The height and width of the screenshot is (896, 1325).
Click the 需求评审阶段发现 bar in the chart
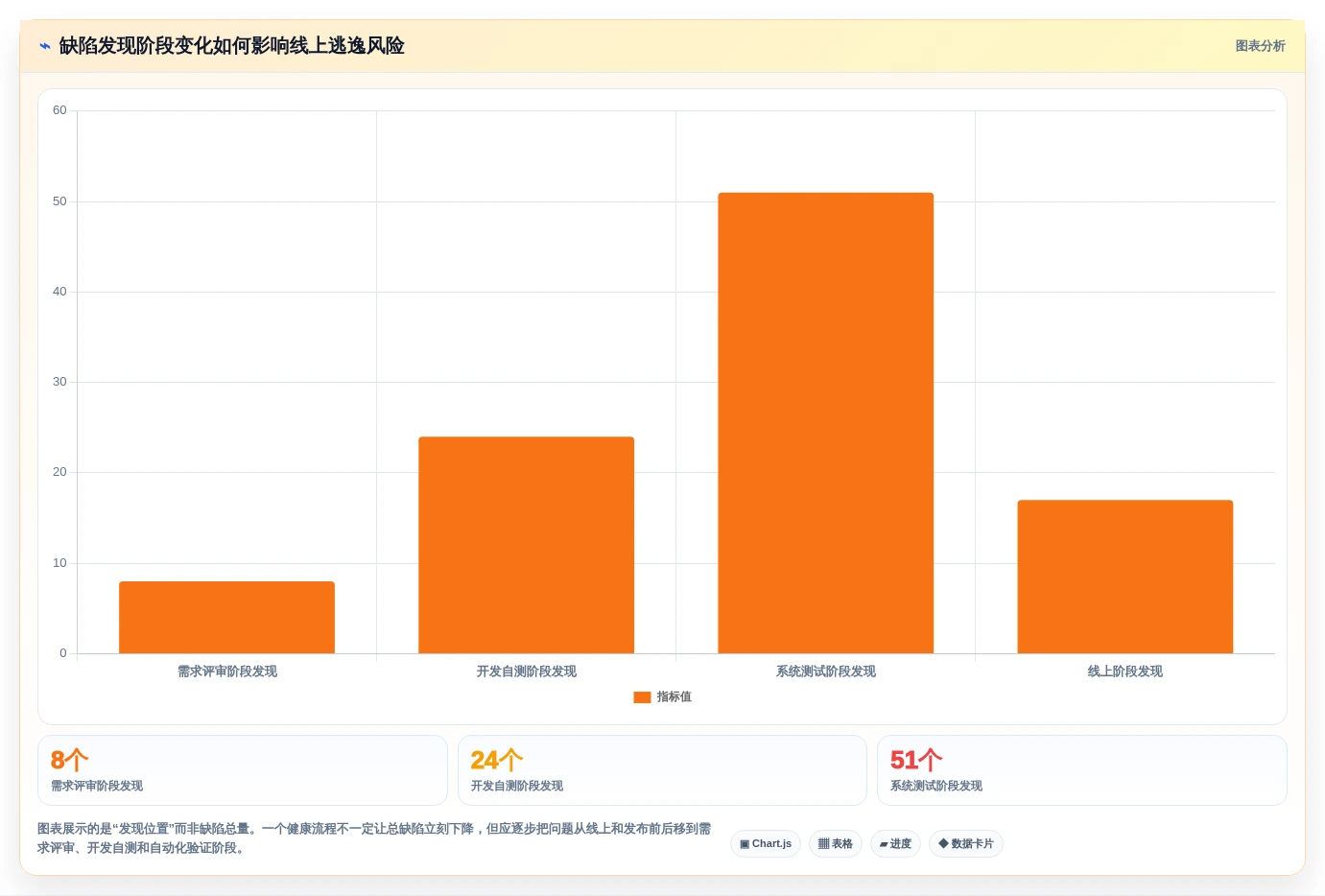[x=226, y=618]
